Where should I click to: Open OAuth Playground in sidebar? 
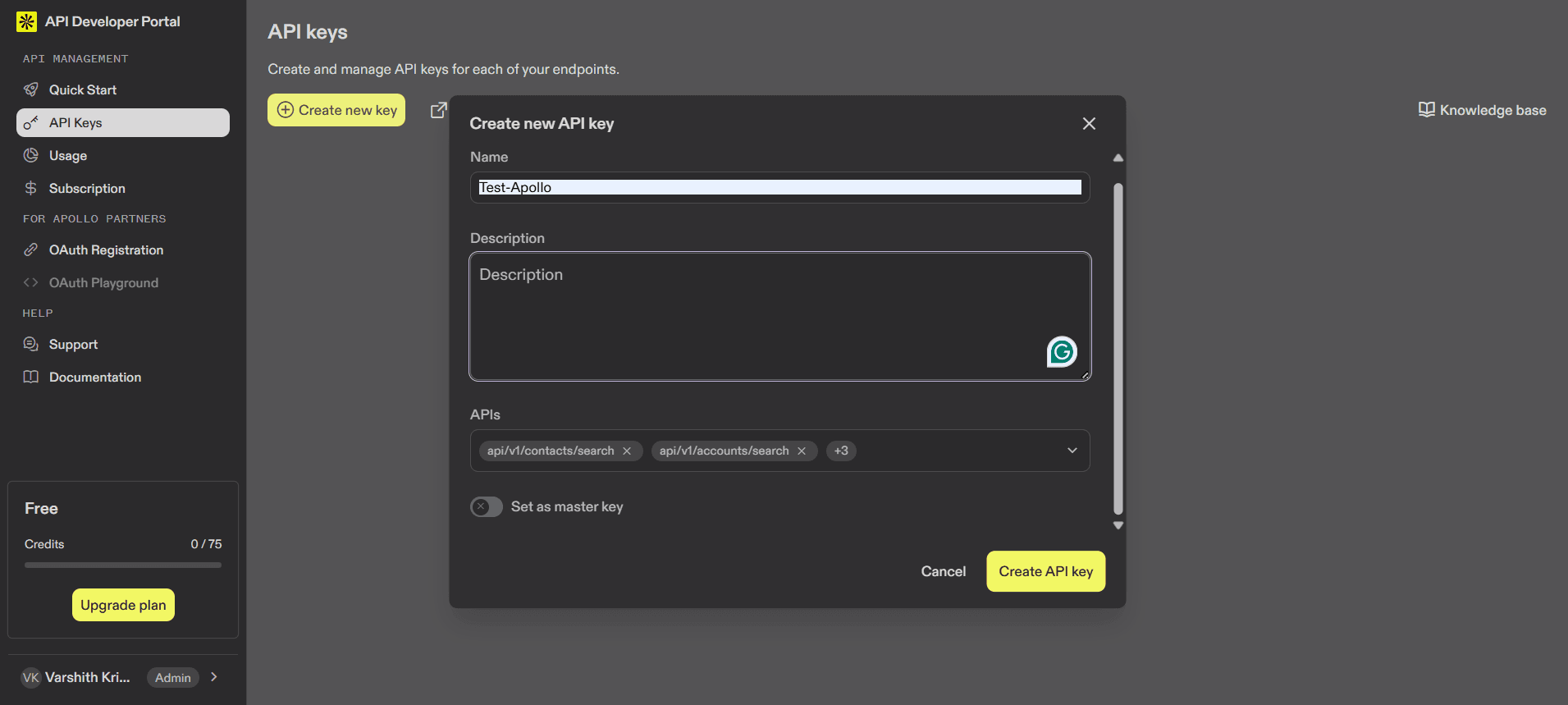click(123, 282)
